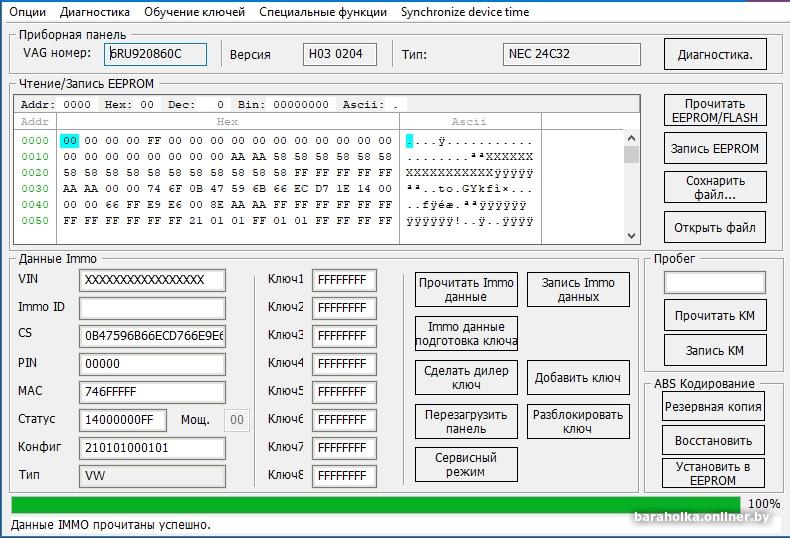790x538 pixels.
Task: Open the Диагностика menu
Action: point(95,12)
